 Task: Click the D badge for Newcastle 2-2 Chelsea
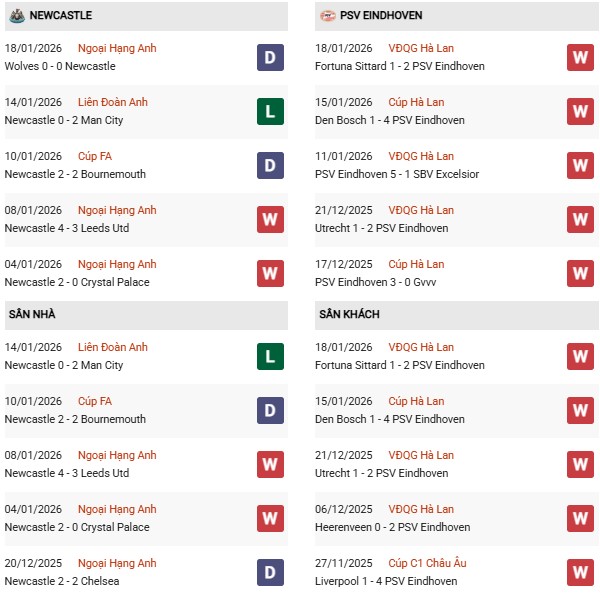pyautogui.click(x=270, y=572)
